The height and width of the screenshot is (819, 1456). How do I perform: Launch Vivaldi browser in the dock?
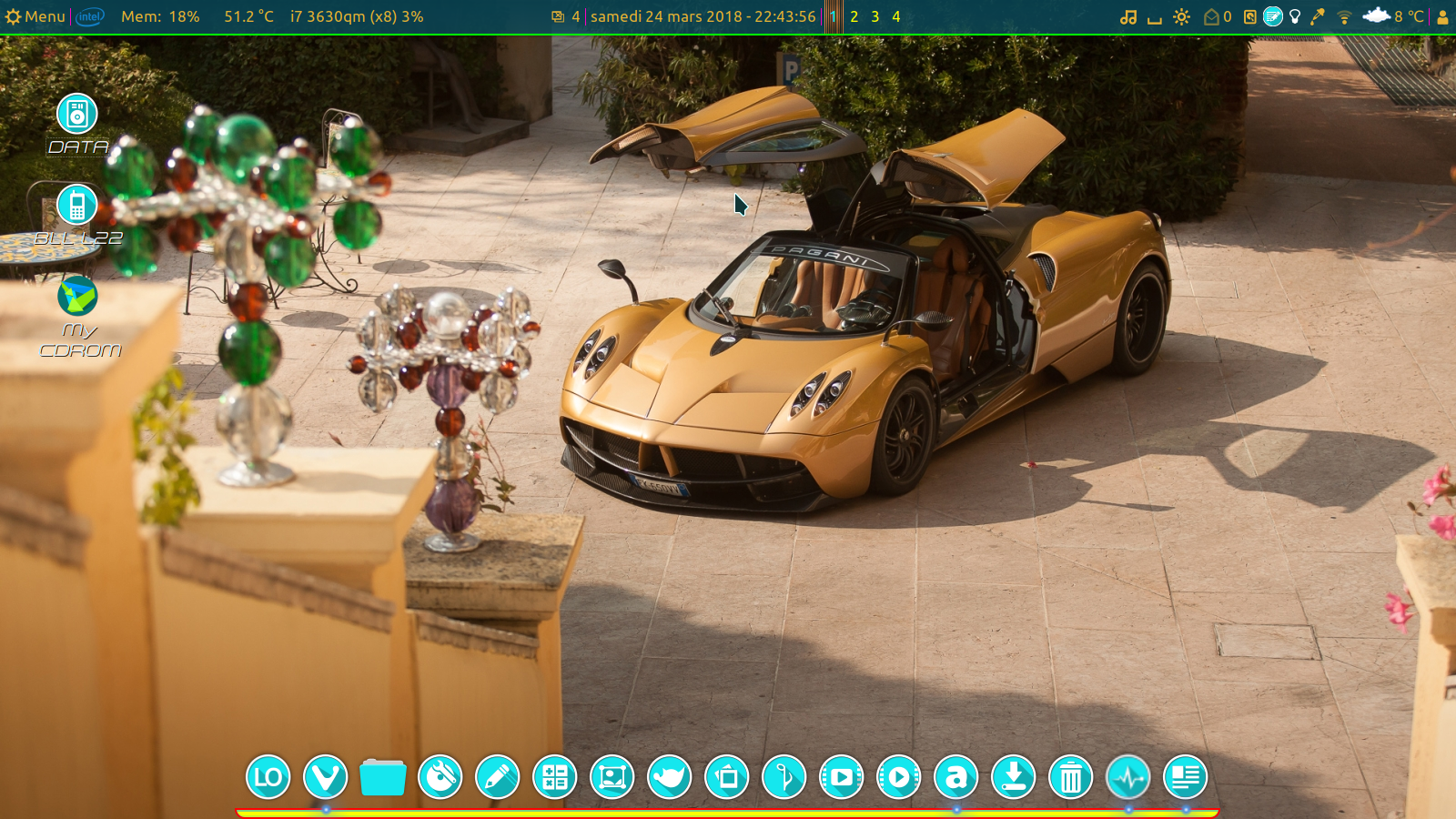point(325,778)
